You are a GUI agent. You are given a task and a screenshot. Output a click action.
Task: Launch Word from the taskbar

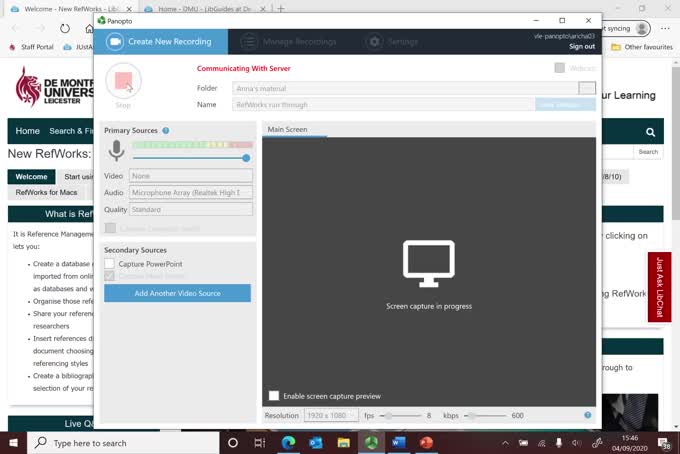(x=399, y=443)
